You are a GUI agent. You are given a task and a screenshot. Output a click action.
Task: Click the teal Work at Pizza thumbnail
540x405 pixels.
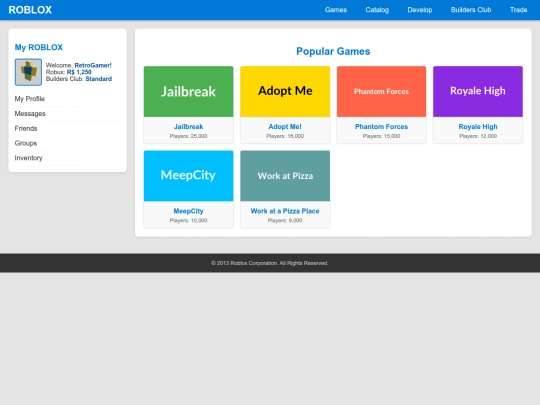click(285, 176)
